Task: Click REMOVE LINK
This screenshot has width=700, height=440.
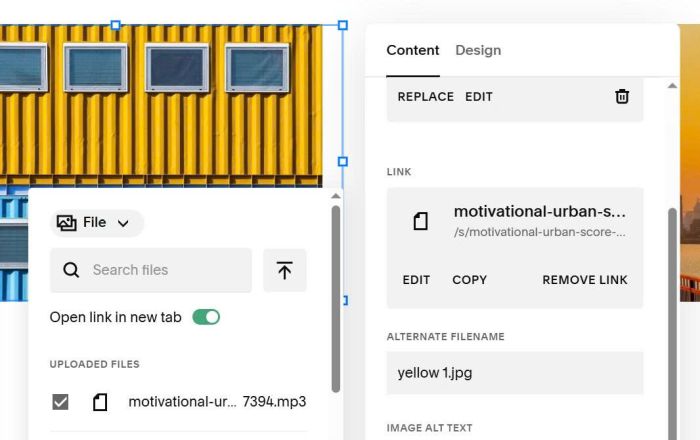Action: [x=585, y=280]
